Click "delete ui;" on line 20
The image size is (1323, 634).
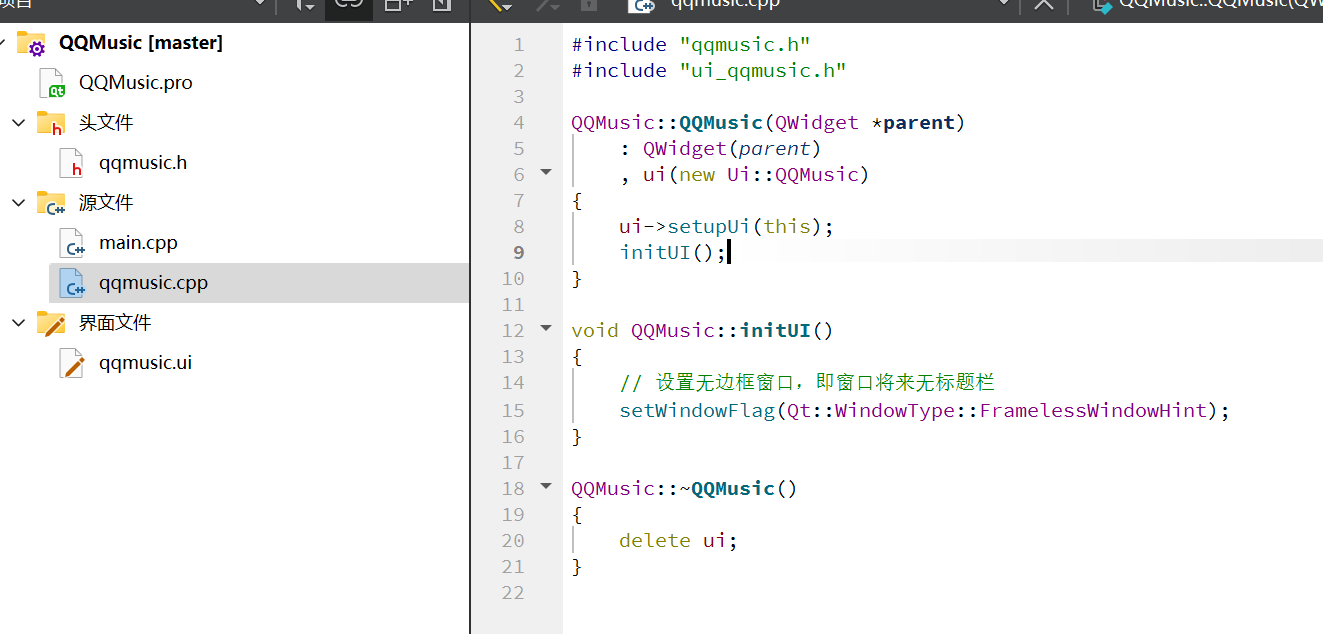[678, 541]
